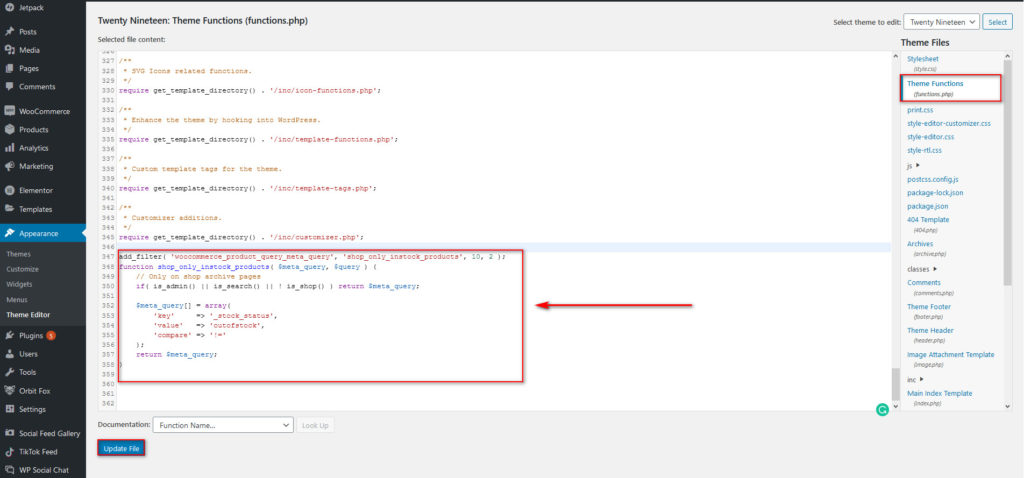Click the Tools wrench icon
Image resolution: width=1024 pixels, height=478 pixels.
(9, 372)
